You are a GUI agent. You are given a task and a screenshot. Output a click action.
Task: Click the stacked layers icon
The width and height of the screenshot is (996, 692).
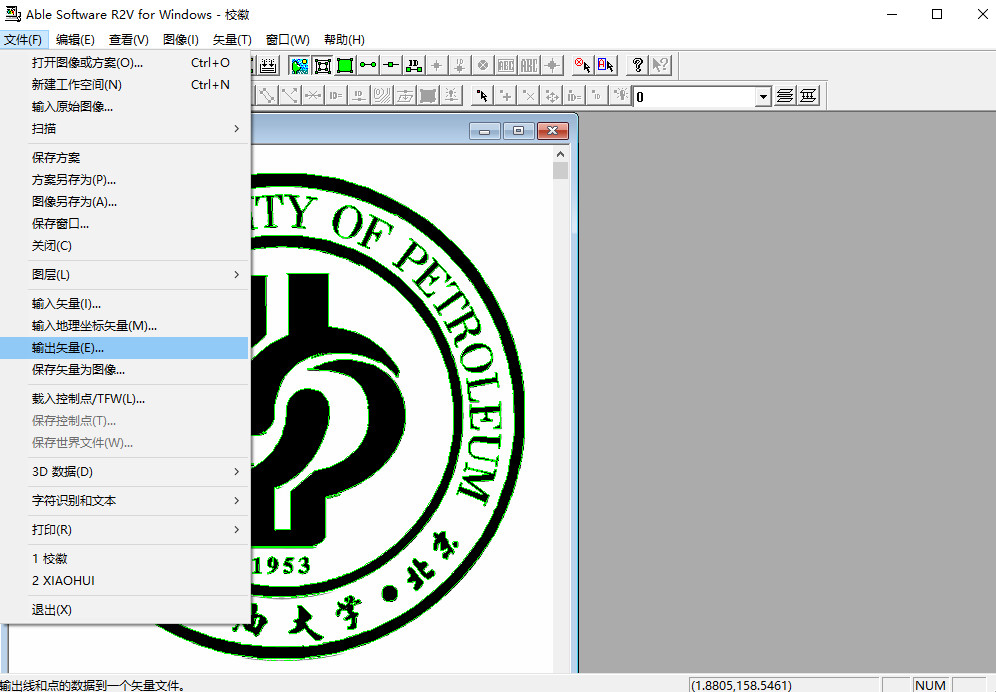[785, 96]
